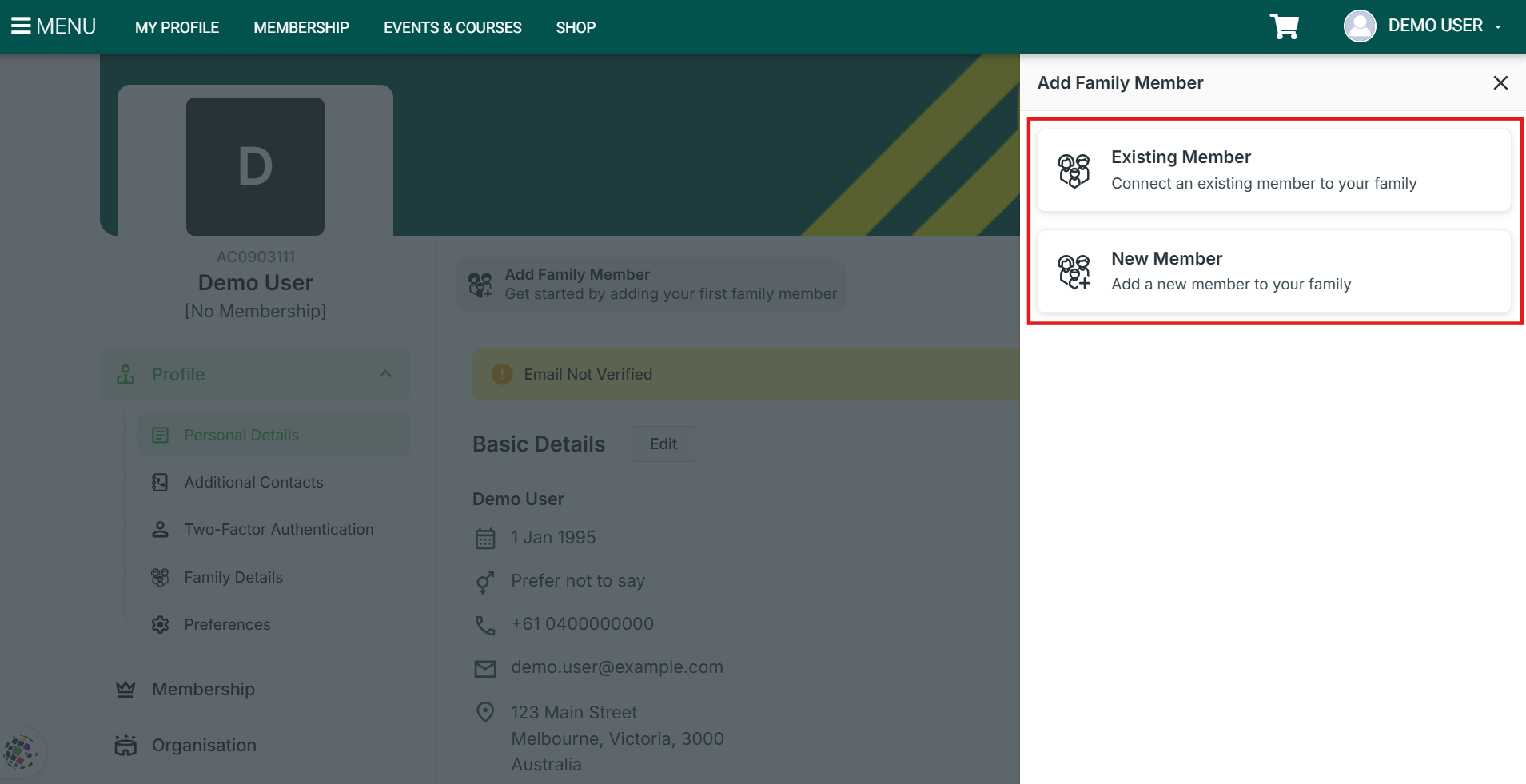Click the MENU label in header
The width and height of the screenshot is (1526, 784).
(66, 26)
